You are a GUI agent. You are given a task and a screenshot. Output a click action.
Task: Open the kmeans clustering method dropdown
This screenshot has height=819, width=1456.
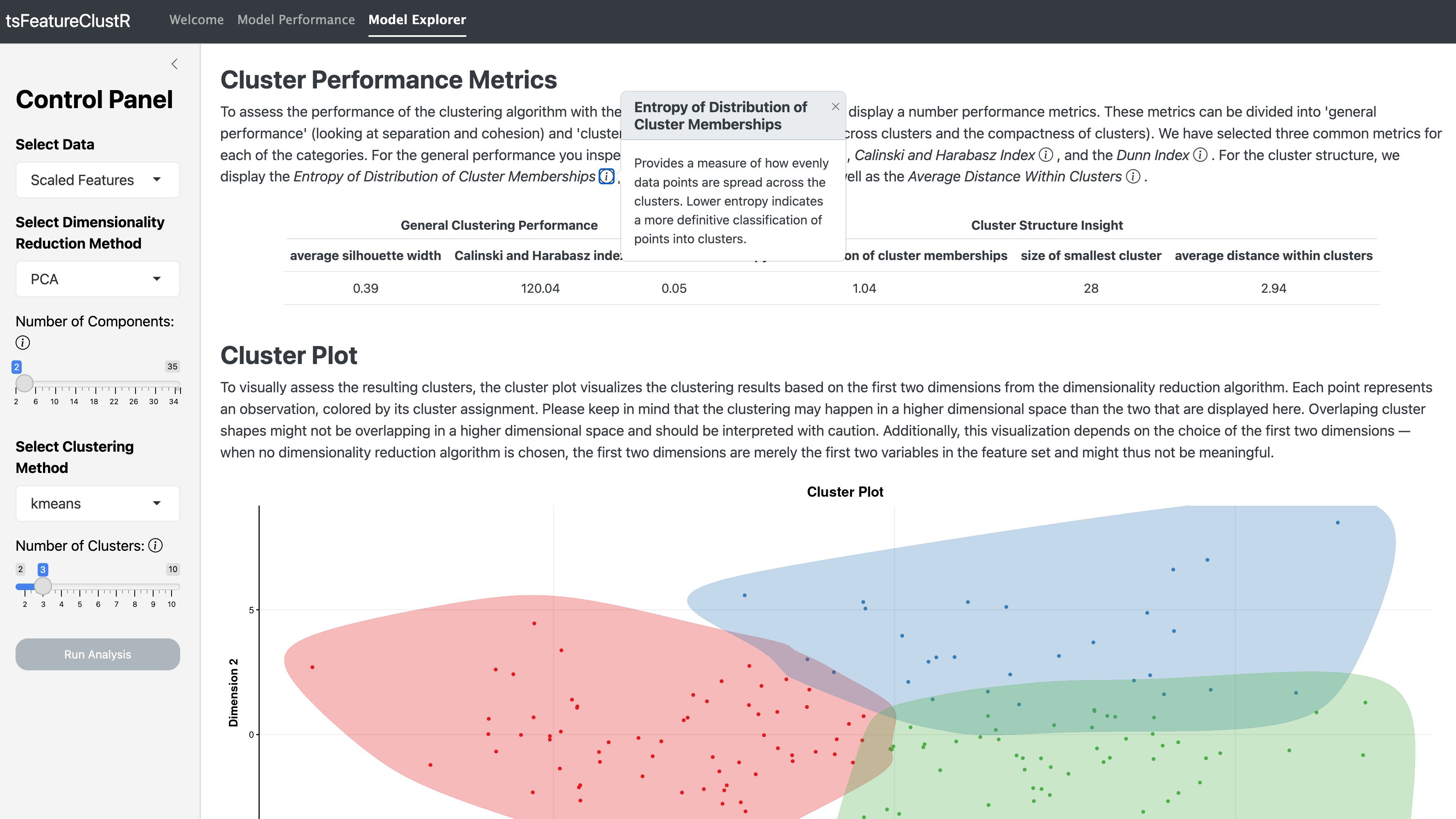pos(98,504)
